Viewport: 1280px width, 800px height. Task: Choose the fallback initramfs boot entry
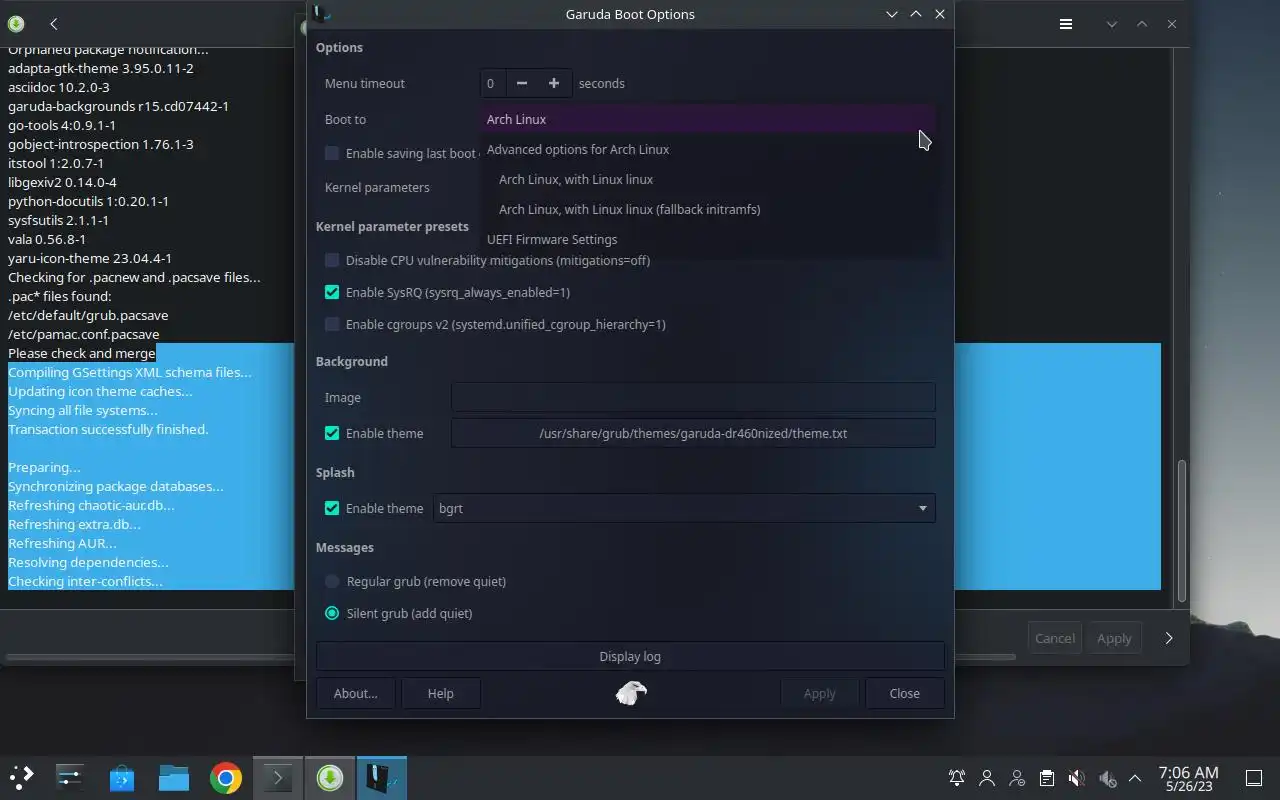point(708,209)
